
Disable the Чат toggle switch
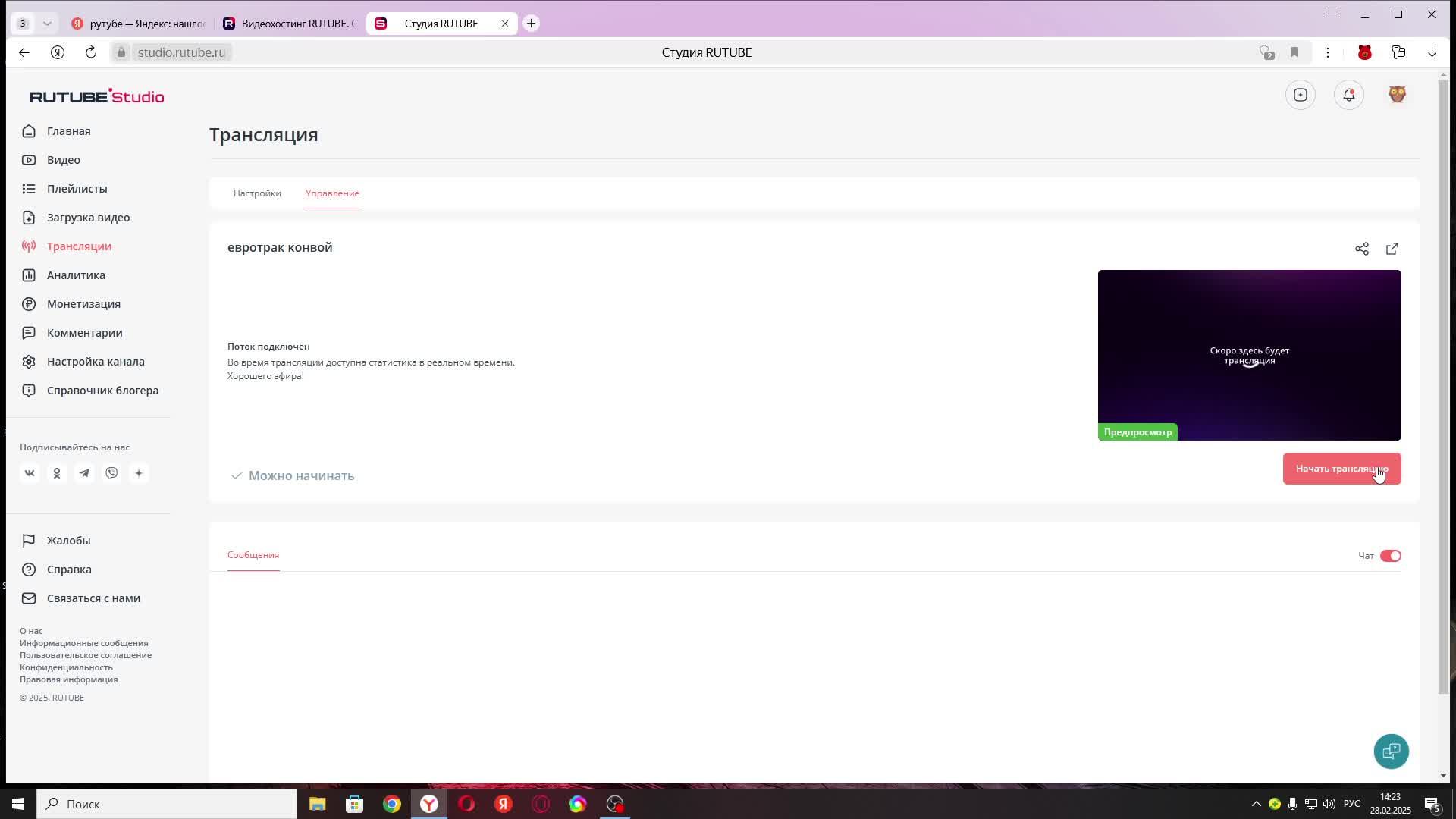point(1390,556)
